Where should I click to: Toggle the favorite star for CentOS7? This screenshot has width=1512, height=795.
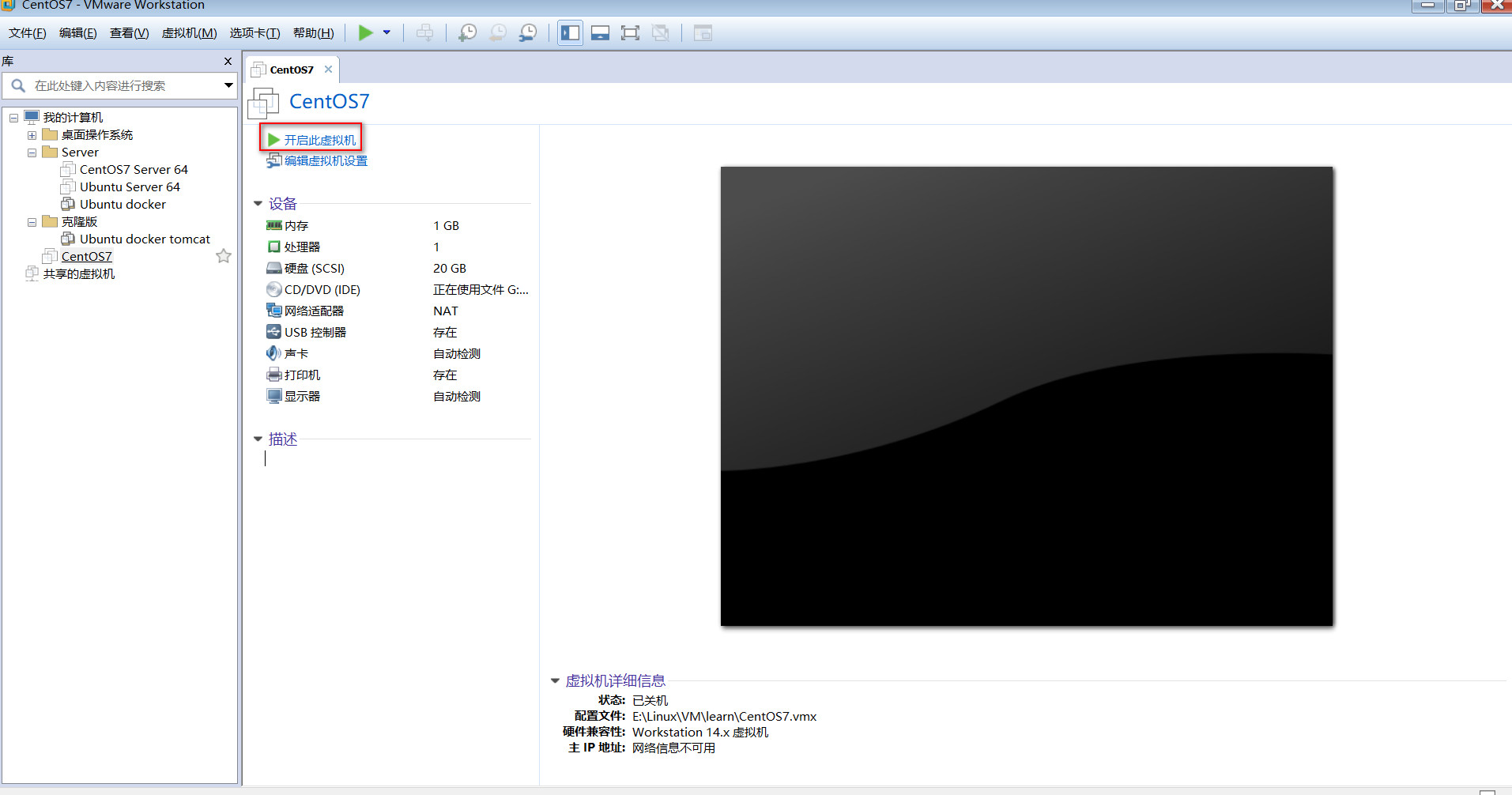click(224, 256)
